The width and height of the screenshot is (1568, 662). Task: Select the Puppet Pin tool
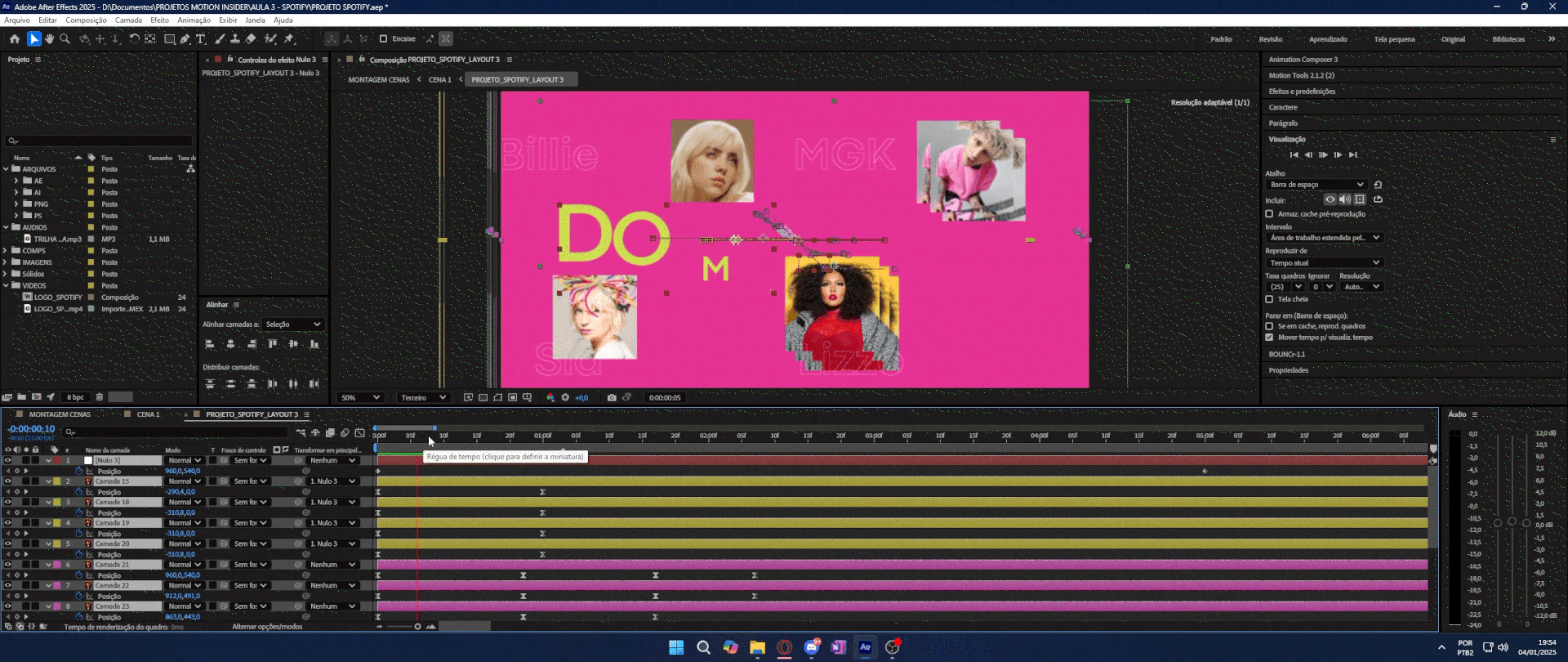pos(289,38)
